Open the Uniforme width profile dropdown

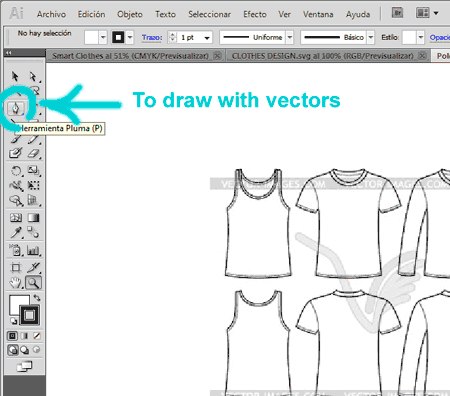[290, 37]
